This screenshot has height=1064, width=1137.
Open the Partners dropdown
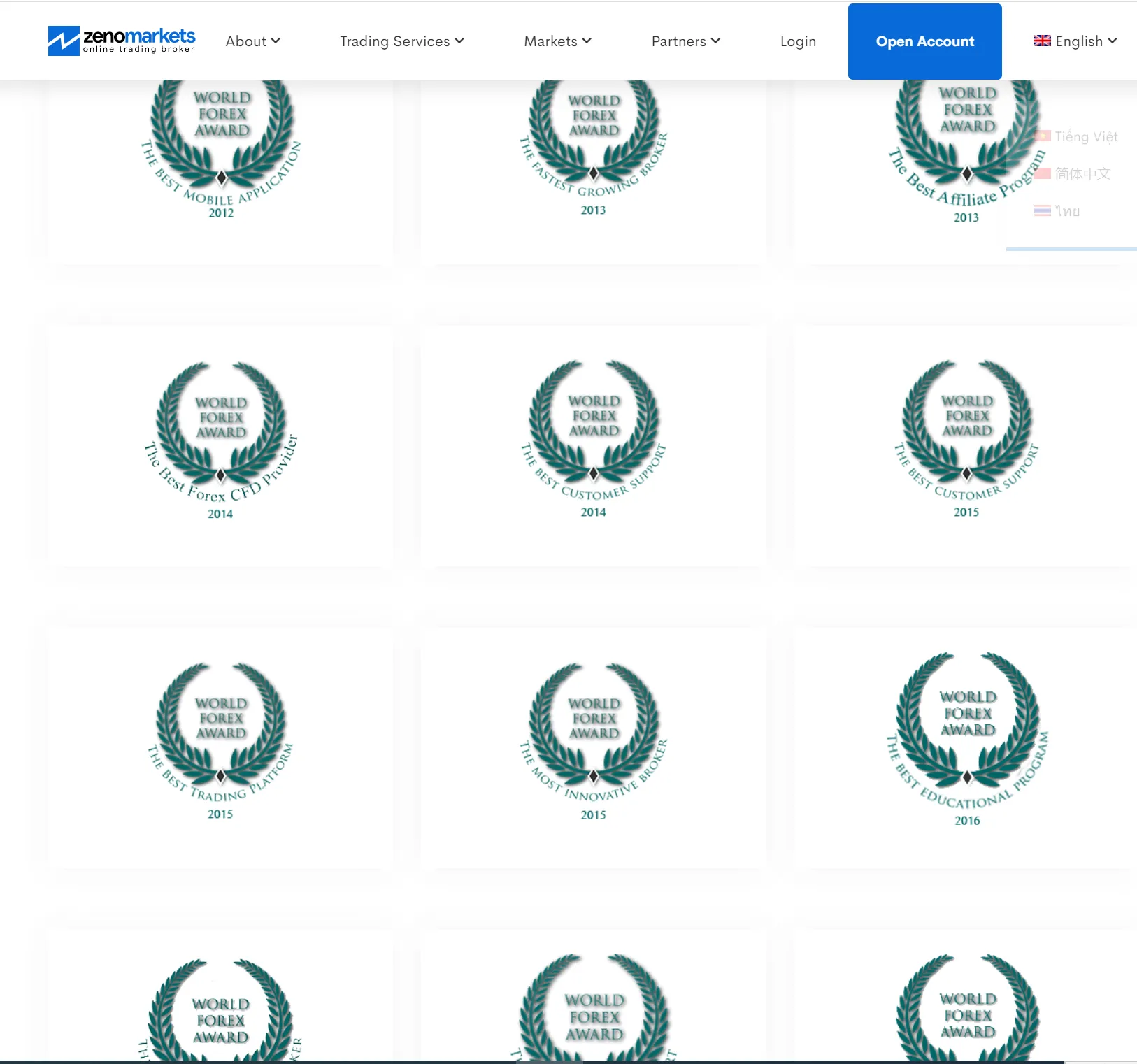click(x=686, y=41)
